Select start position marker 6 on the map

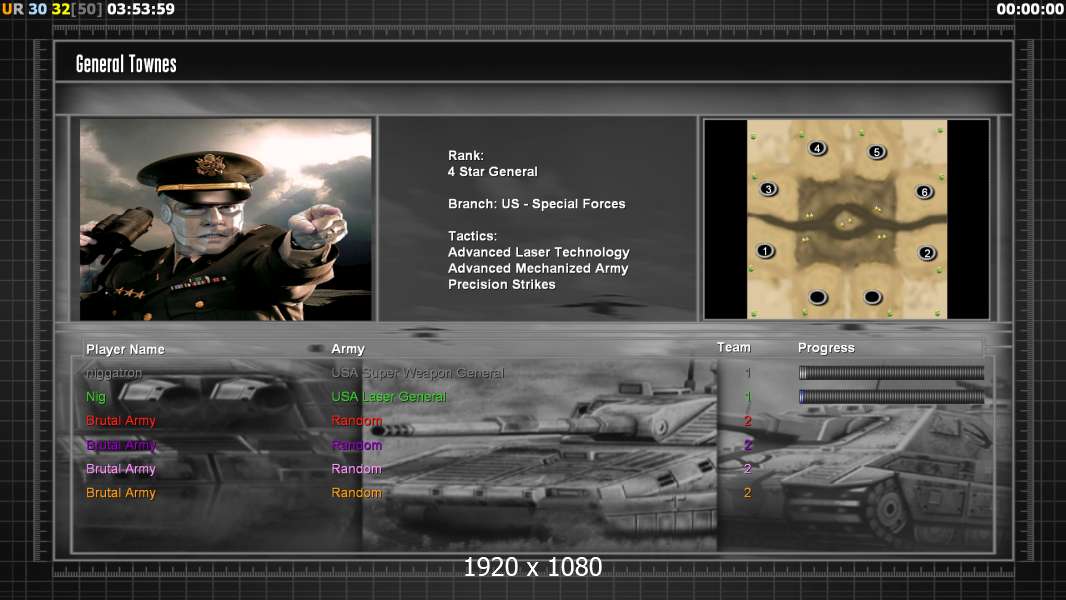pos(924,192)
